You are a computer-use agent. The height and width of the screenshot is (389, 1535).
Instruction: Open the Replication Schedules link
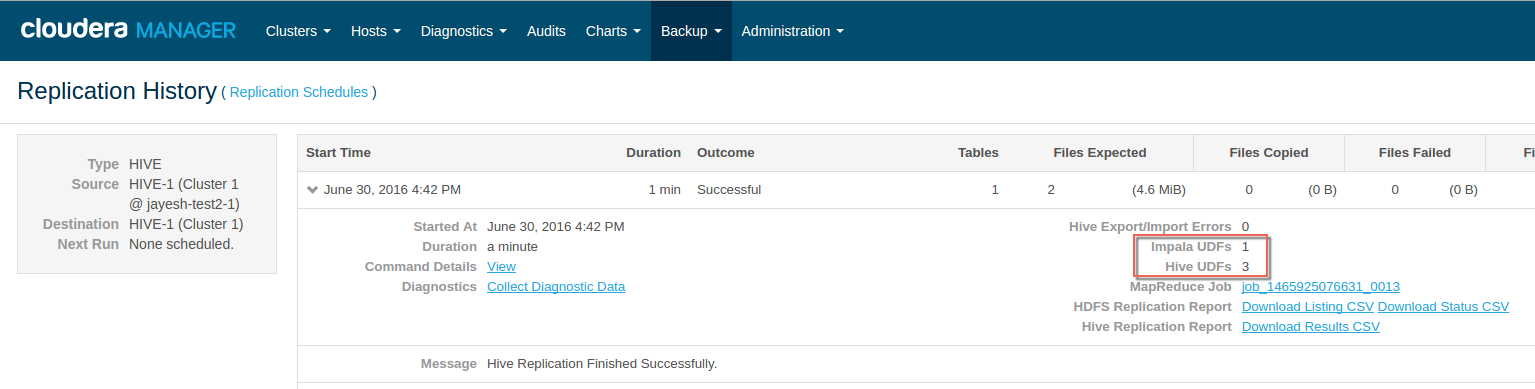tap(299, 92)
